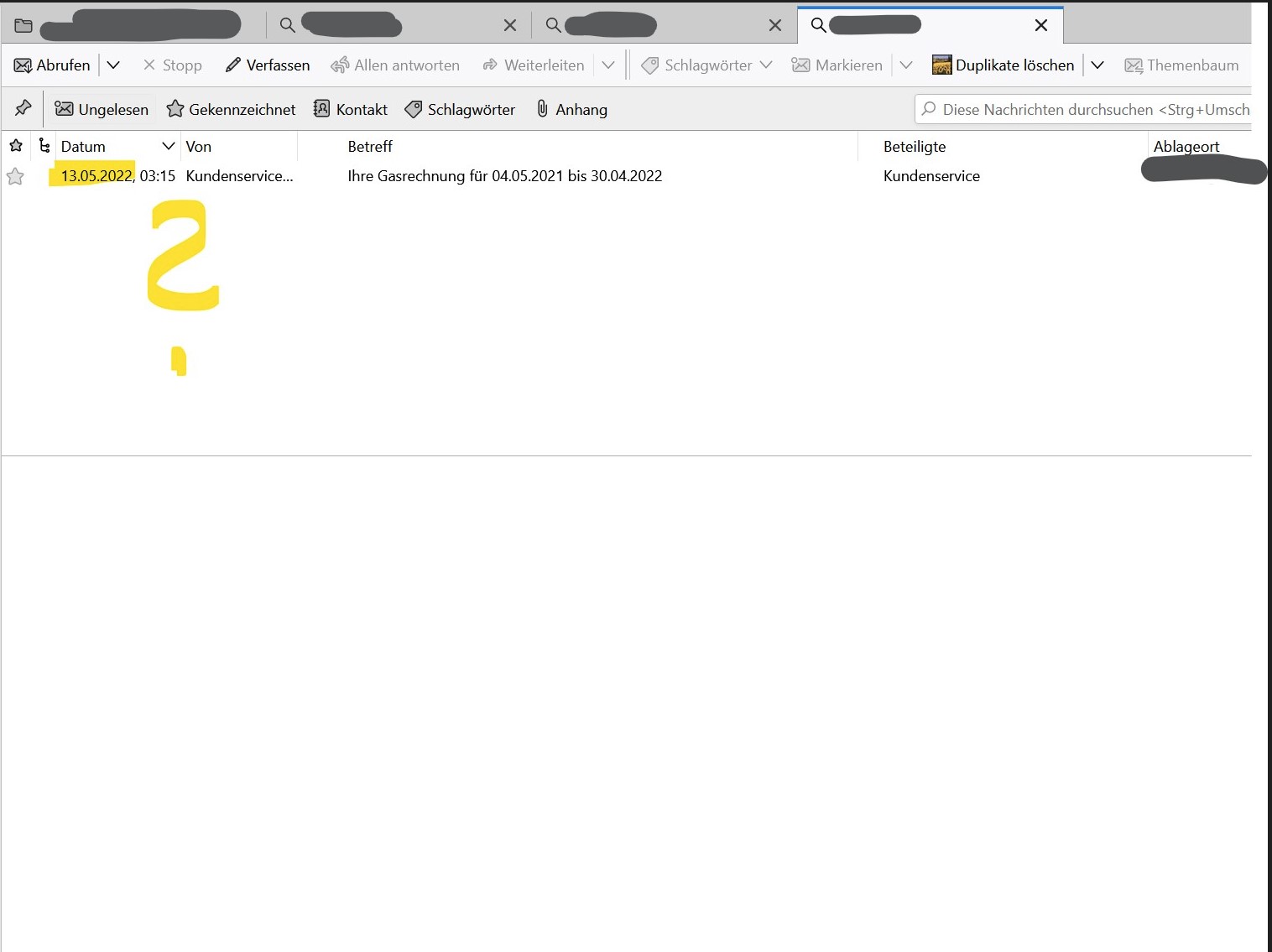Toggle the pin quick filter icon
This screenshot has height=952, width=1272.
(23, 109)
